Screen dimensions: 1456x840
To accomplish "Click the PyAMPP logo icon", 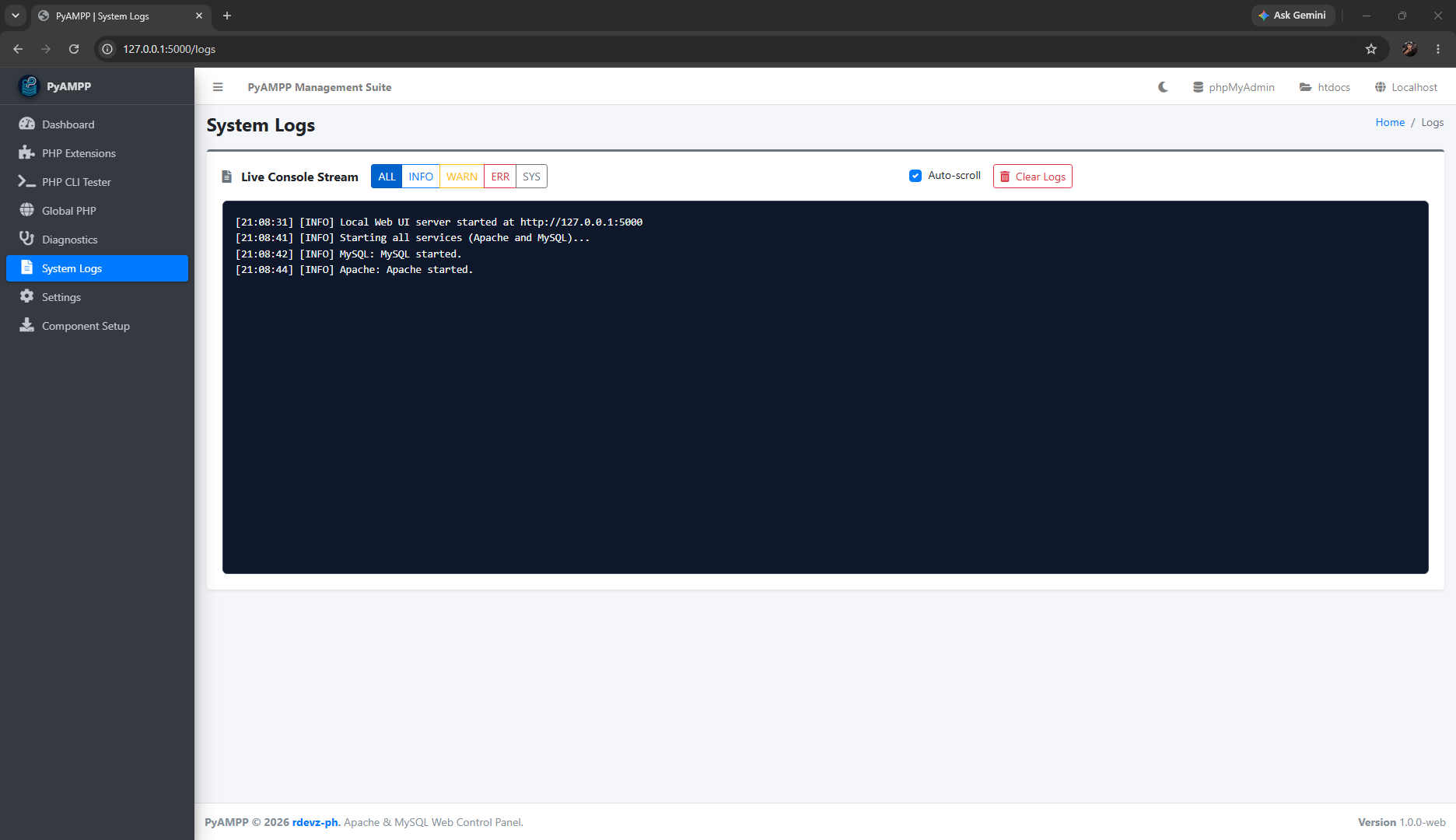I will (29, 86).
